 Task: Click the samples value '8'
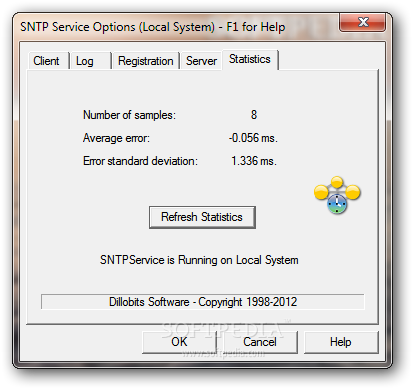(x=254, y=115)
